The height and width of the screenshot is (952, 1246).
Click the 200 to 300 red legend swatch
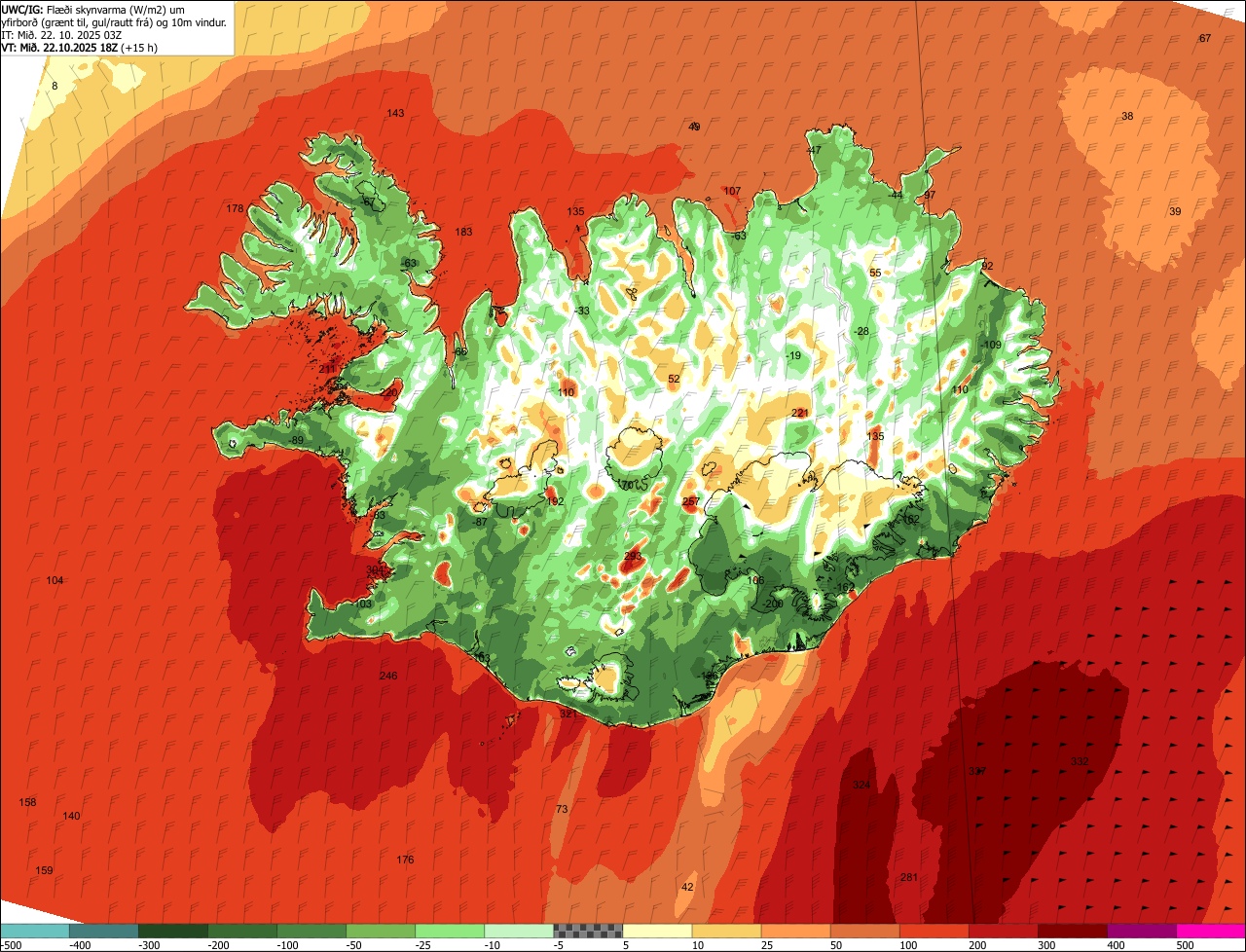(x=1002, y=930)
